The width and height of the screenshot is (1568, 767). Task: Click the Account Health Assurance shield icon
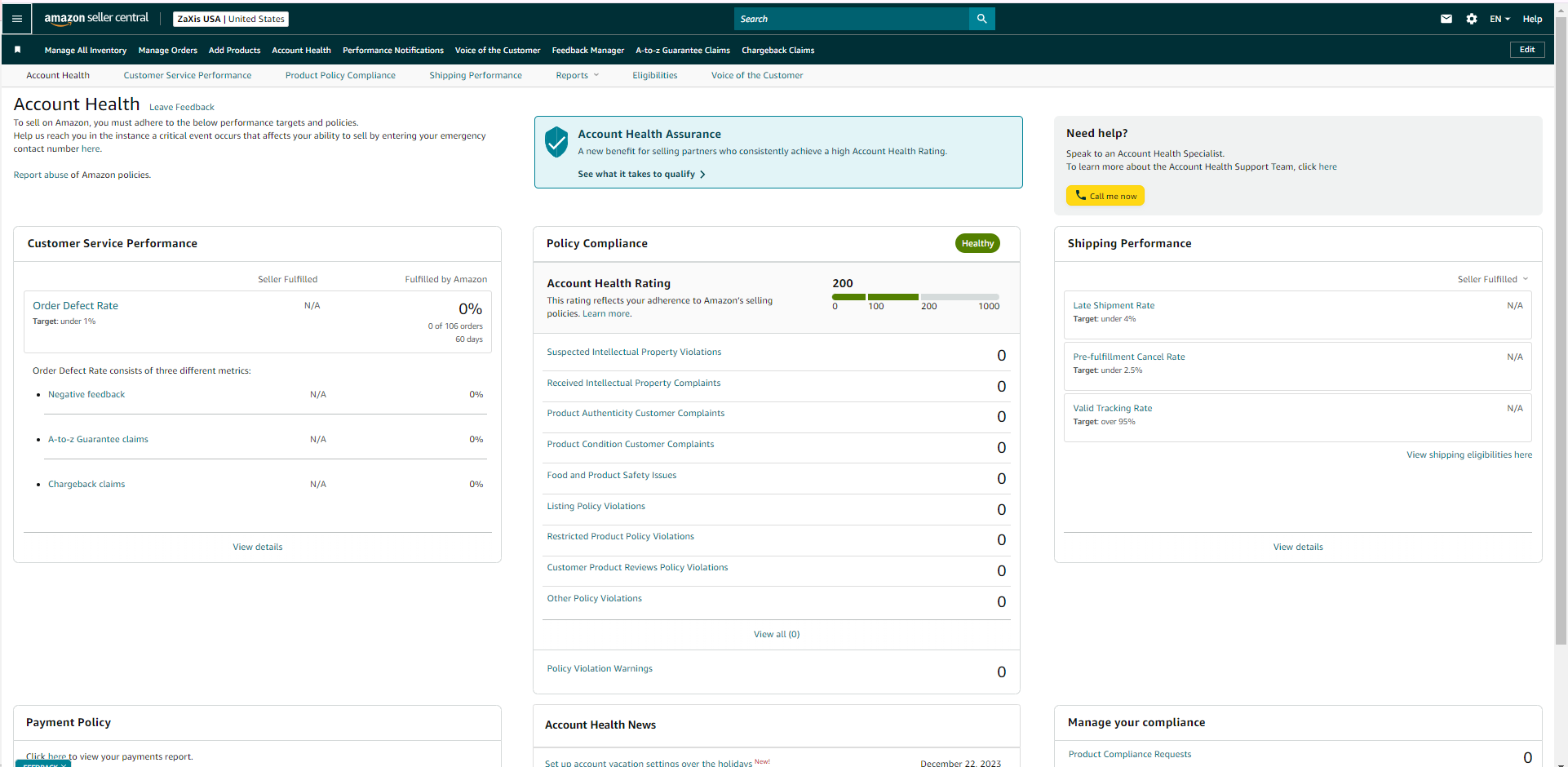pyautogui.click(x=556, y=142)
